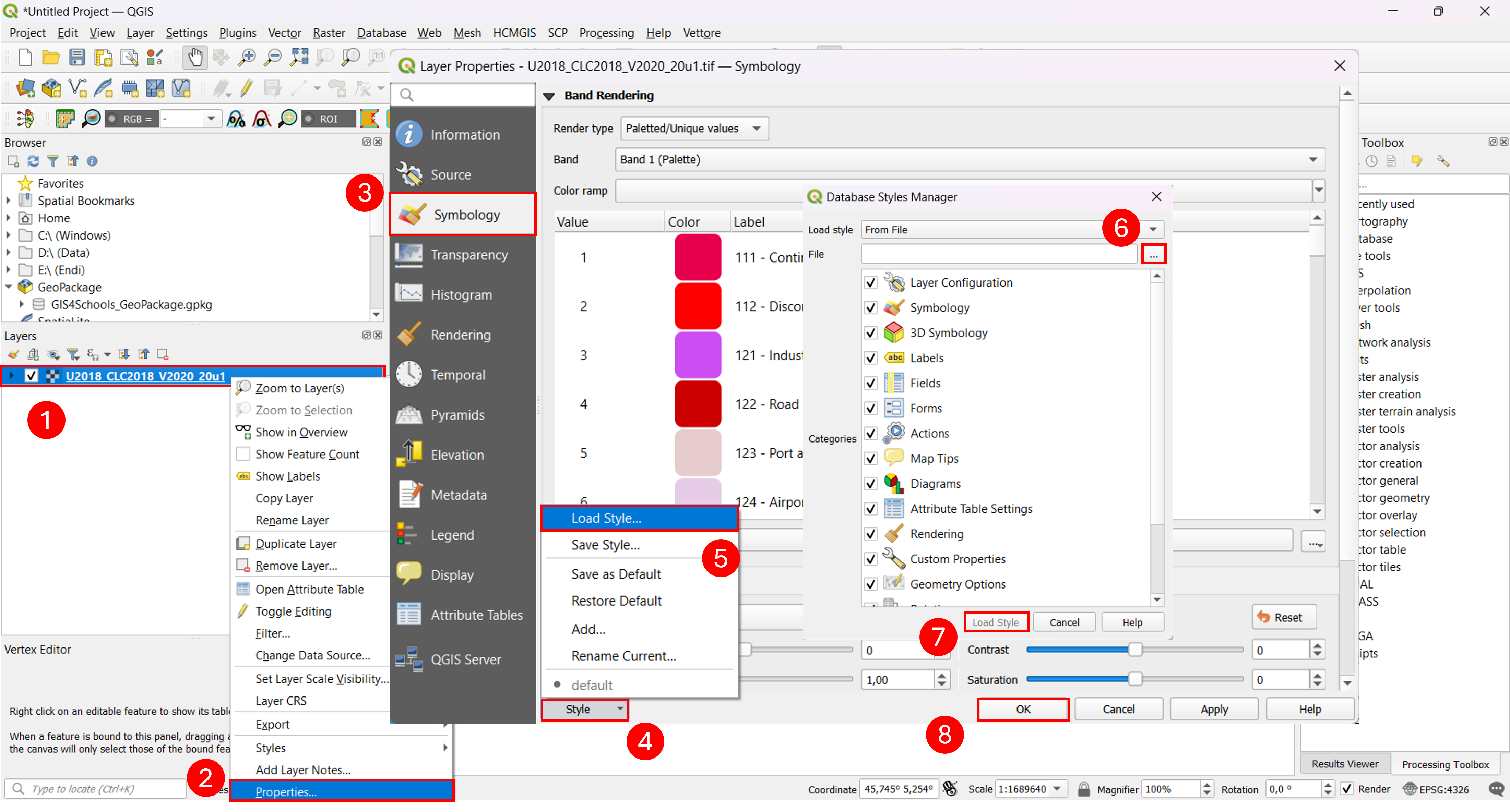Save project using the floppy disk icon
1510x812 pixels.
coord(77,58)
